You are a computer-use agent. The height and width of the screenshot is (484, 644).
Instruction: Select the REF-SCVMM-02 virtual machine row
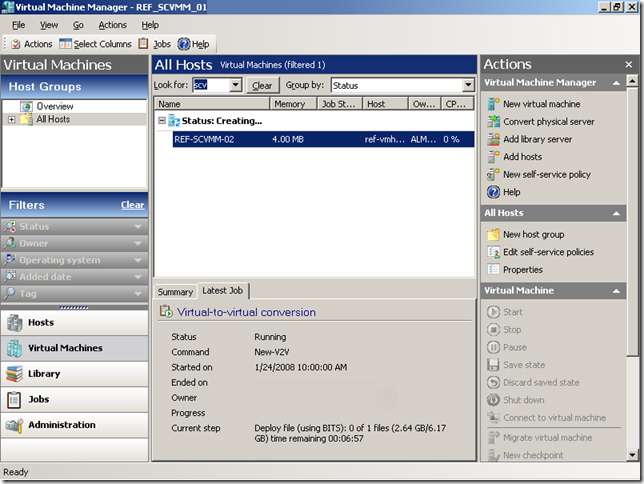click(323, 139)
